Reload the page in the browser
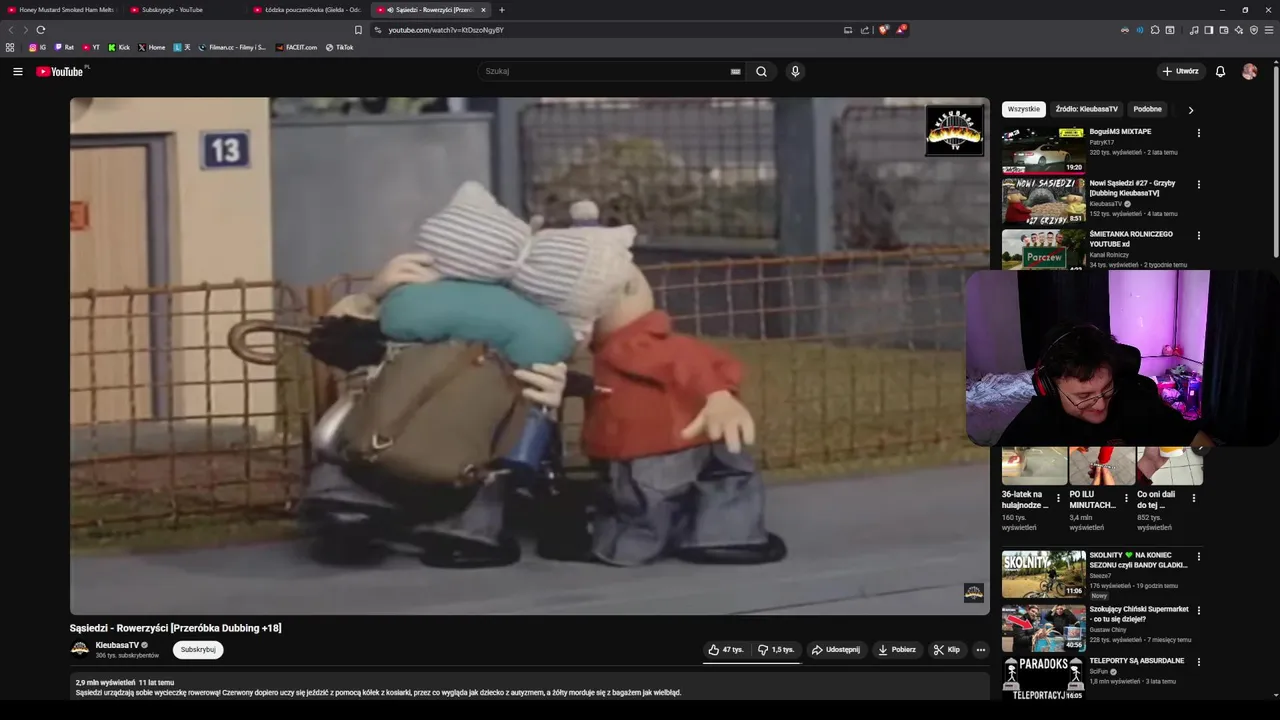This screenshot has height=720, width=1280. tap(41, 30)
